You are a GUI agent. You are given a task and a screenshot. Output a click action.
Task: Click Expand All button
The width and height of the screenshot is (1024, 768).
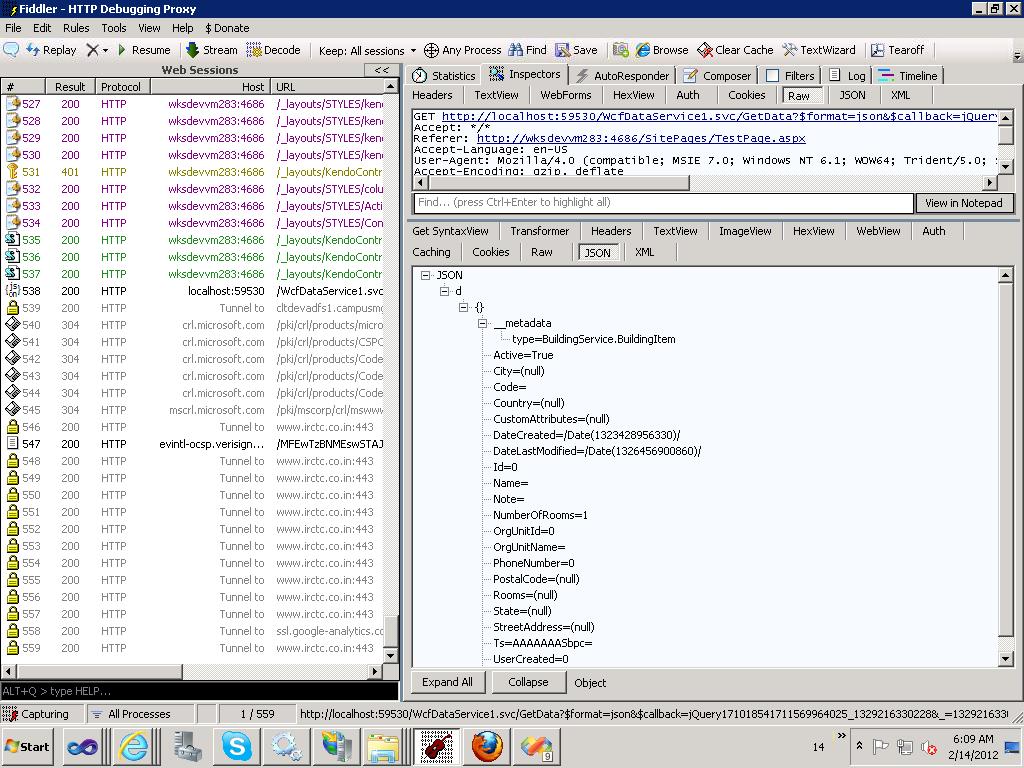(x=447, y=682)
